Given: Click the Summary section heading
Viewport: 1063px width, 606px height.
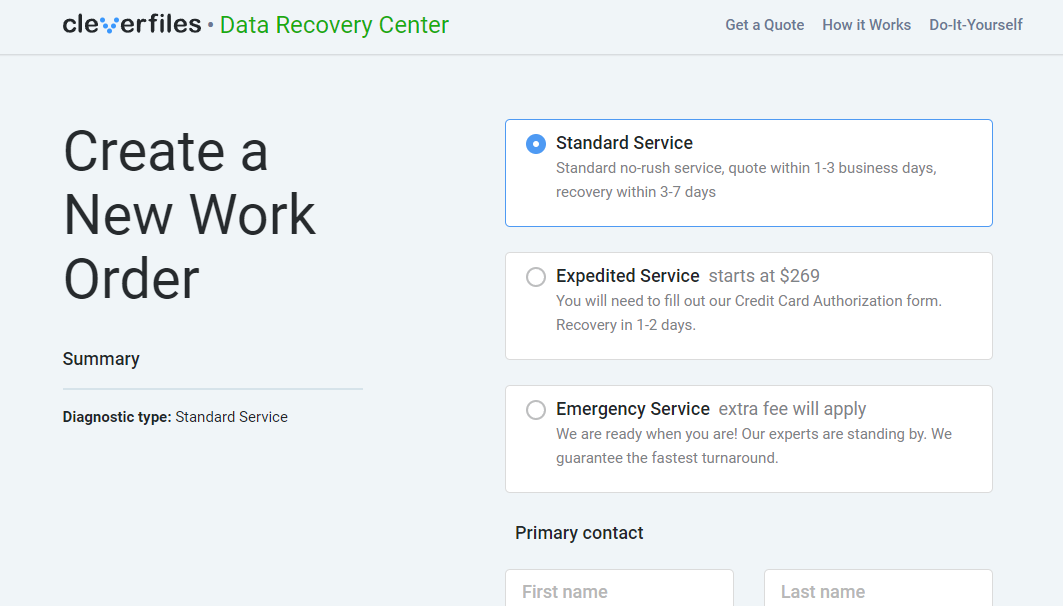Looking at the screenshot, I should click(x=101, y=359).
